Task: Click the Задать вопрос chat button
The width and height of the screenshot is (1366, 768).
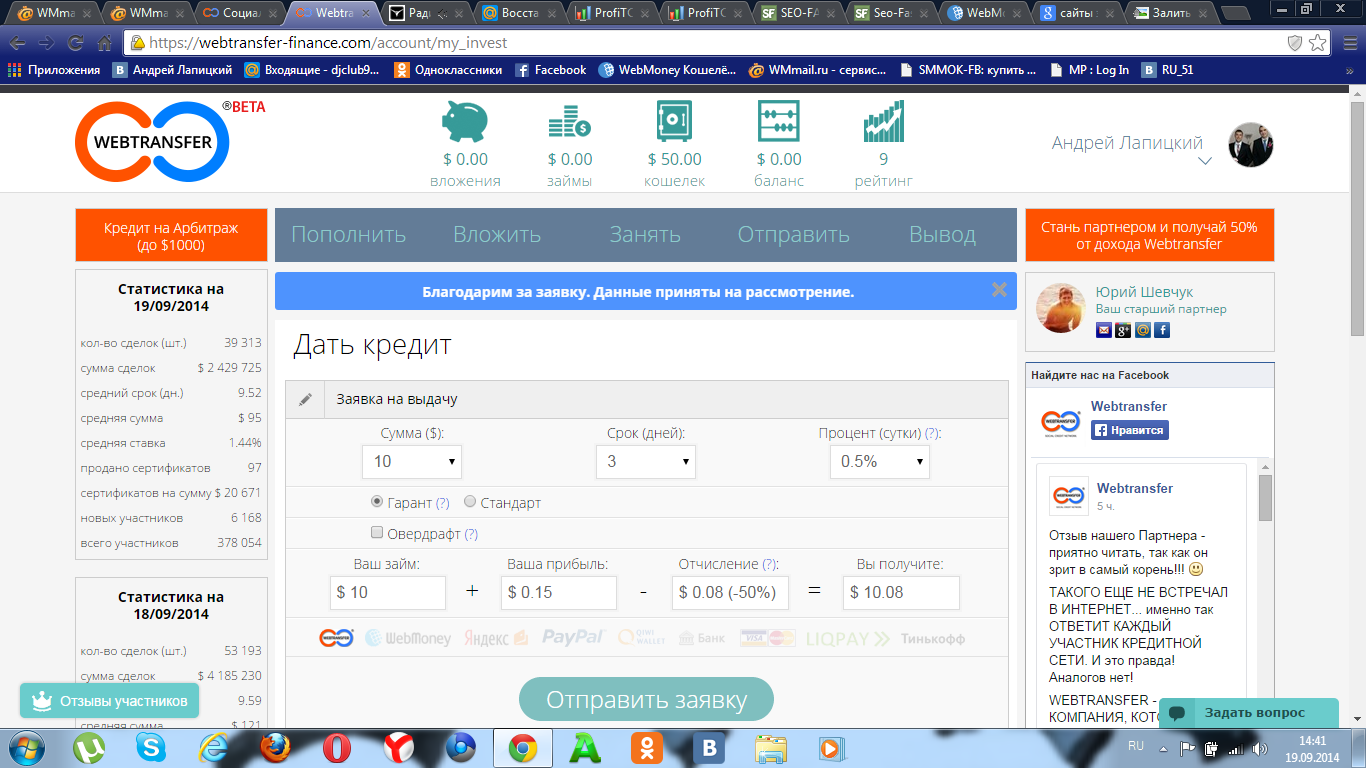Action: pyautogui.click(x=1248, y=713)
